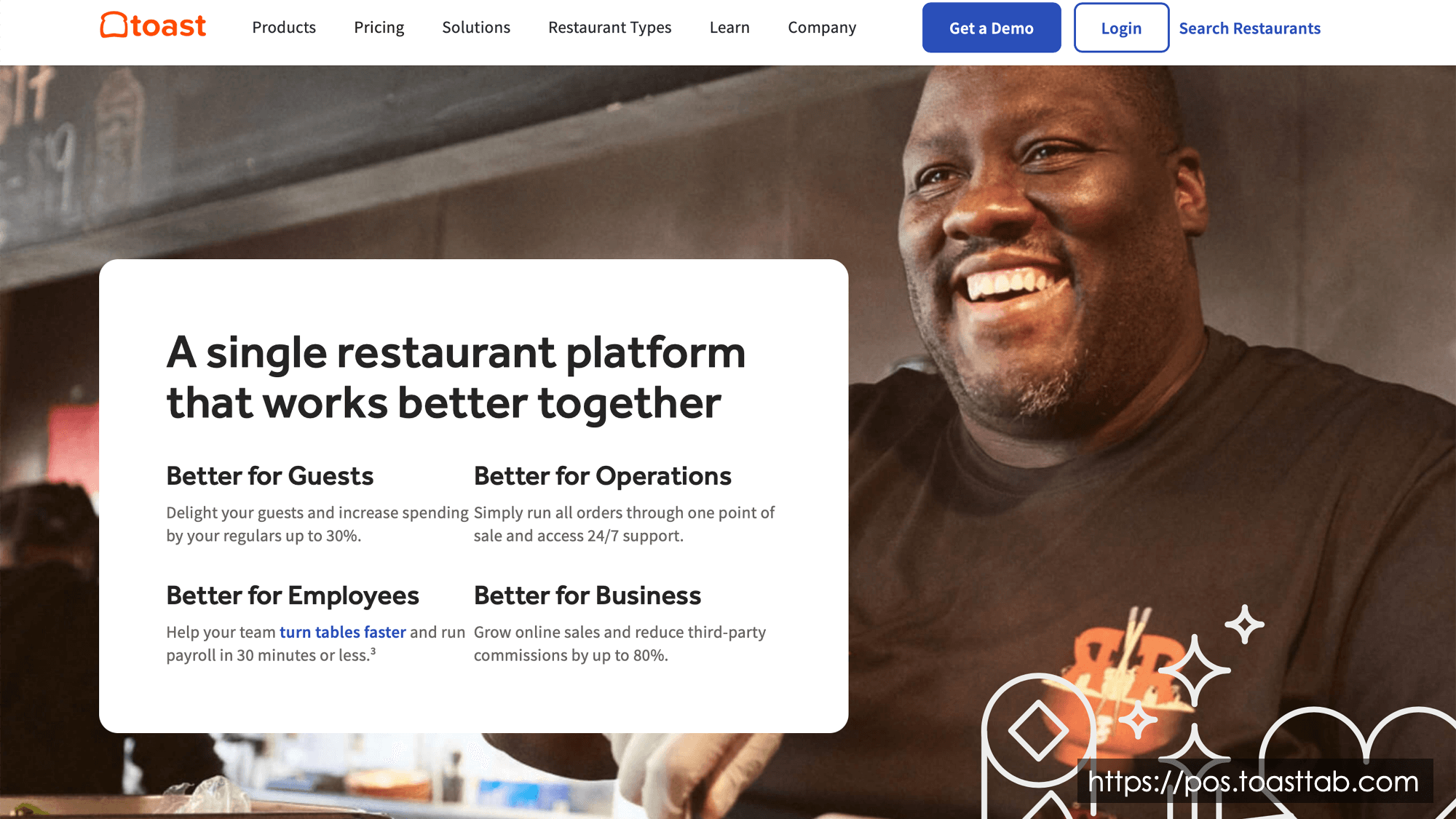Image resolution: width=1456 pixels, height=819 pixels.
Task: Open the Company menu item
Action: tap(822, 28)
